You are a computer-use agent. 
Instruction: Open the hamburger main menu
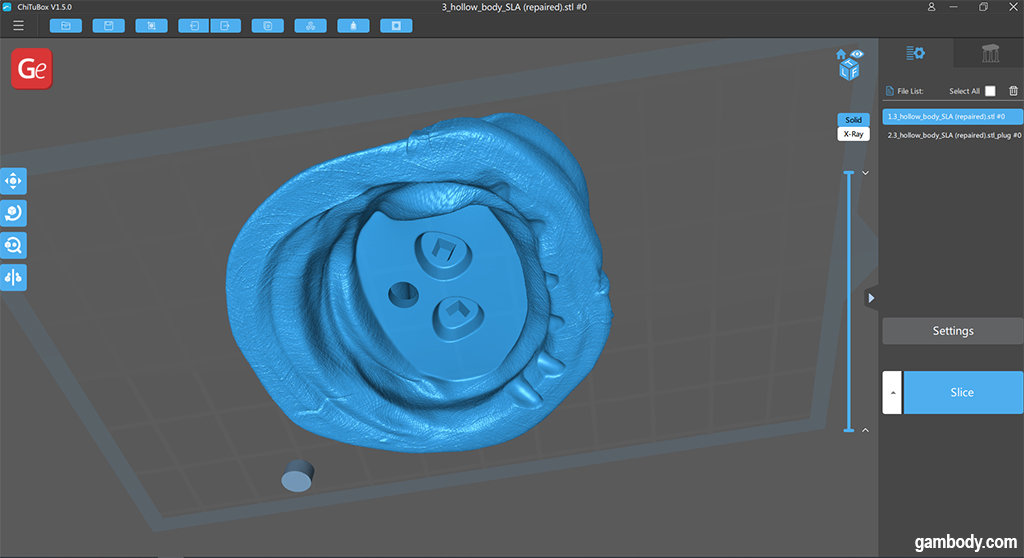pyautogui.click(x=18, y=26)
